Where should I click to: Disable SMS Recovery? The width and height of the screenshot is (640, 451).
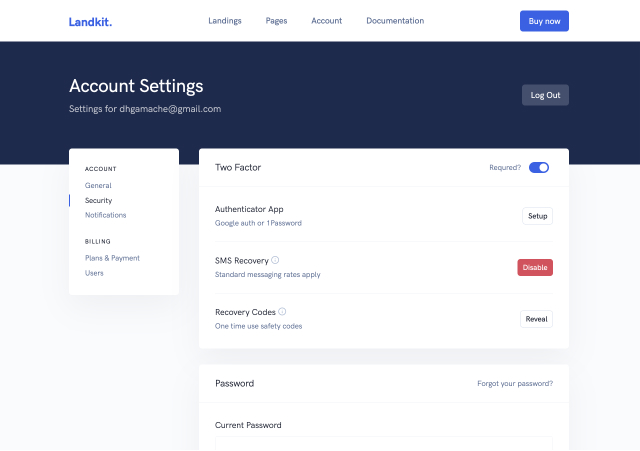(535, 267)
